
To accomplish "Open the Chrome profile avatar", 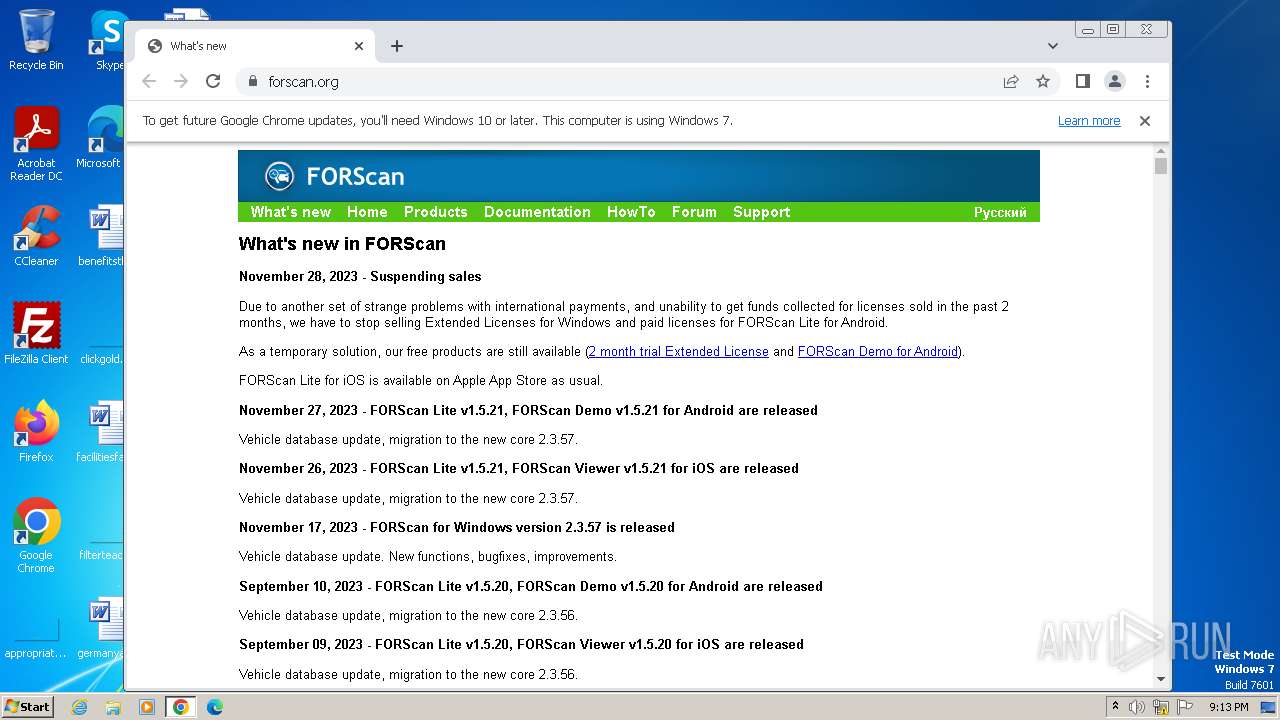I will pyautogui.click(x=1115, y=81).
